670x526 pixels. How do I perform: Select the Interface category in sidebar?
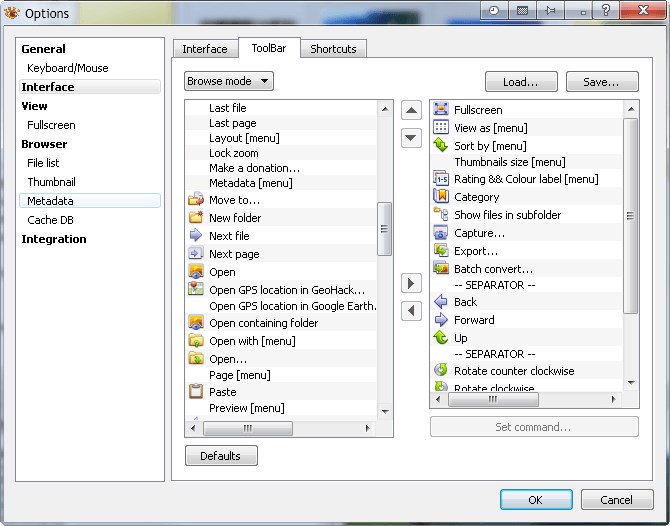90,87
